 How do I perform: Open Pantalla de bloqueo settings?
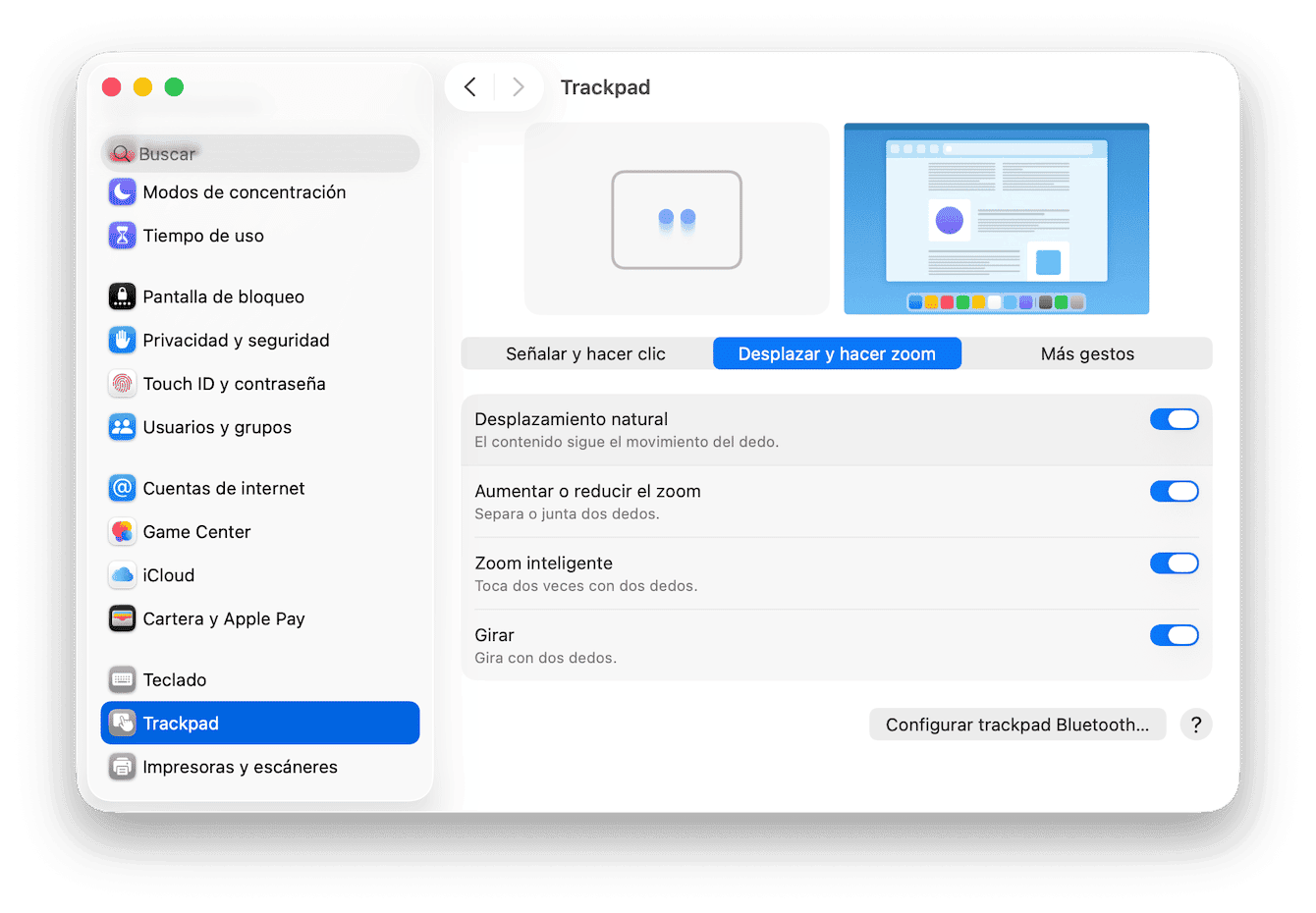tap(224, 296)
